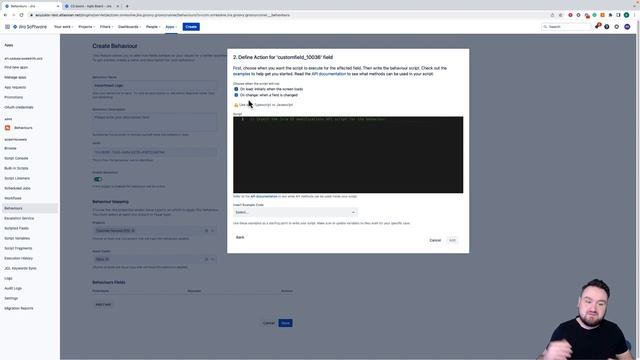Open Script Listeners in the sidebar
Image resolution: width=640 pixels, height=360 pixels.
pos(17,178)
